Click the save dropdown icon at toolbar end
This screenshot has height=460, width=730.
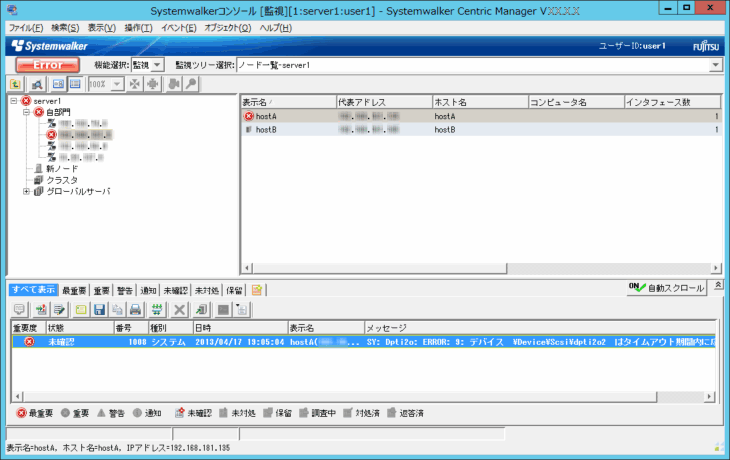pyautogui.click(x=242, y=310)
